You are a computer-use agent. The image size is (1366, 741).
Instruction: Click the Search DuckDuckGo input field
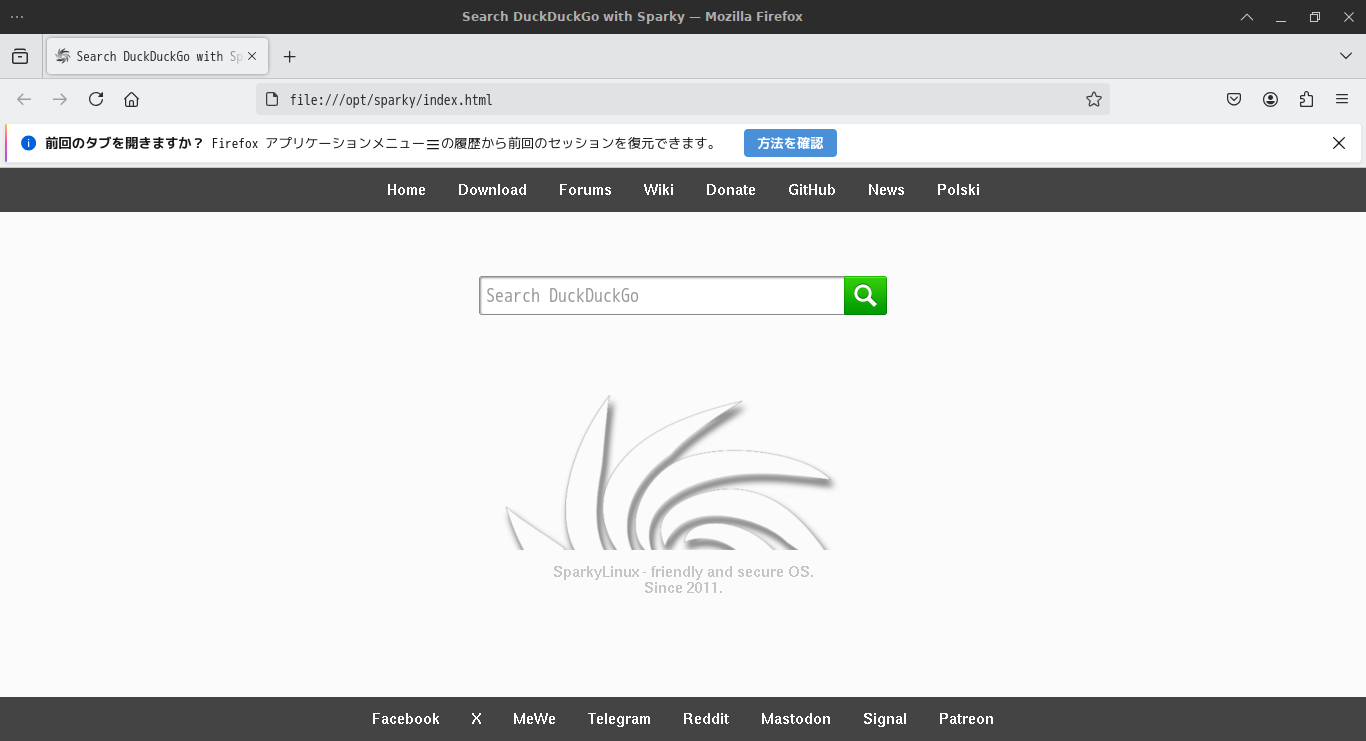pos(662,296)
